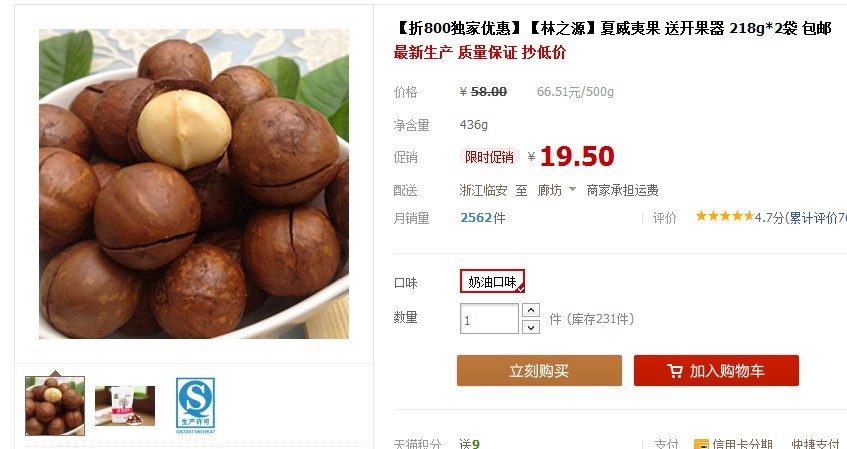Open the 廊坊 delivery city dropdown
This screenshot has height=449, width=847.
[x=556, y=190]
